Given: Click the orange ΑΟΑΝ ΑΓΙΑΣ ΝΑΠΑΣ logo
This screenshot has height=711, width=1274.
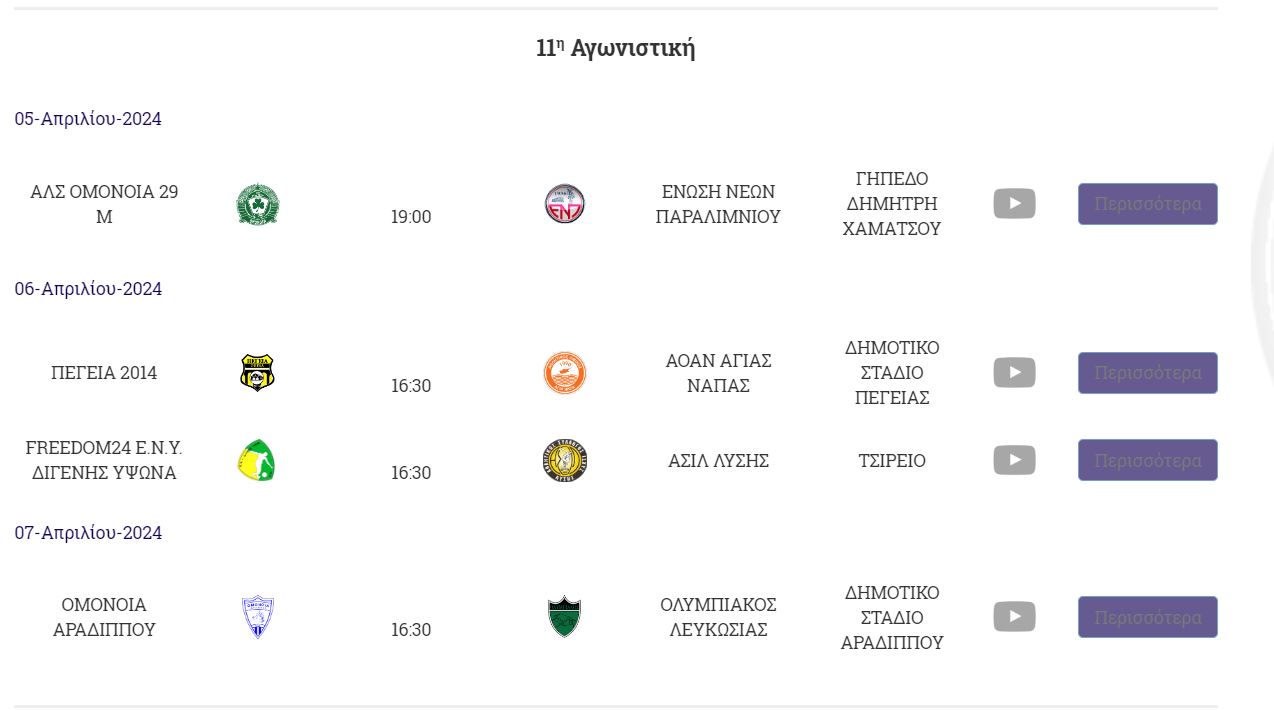Looking at the screenshot, I should coord(565,373).
